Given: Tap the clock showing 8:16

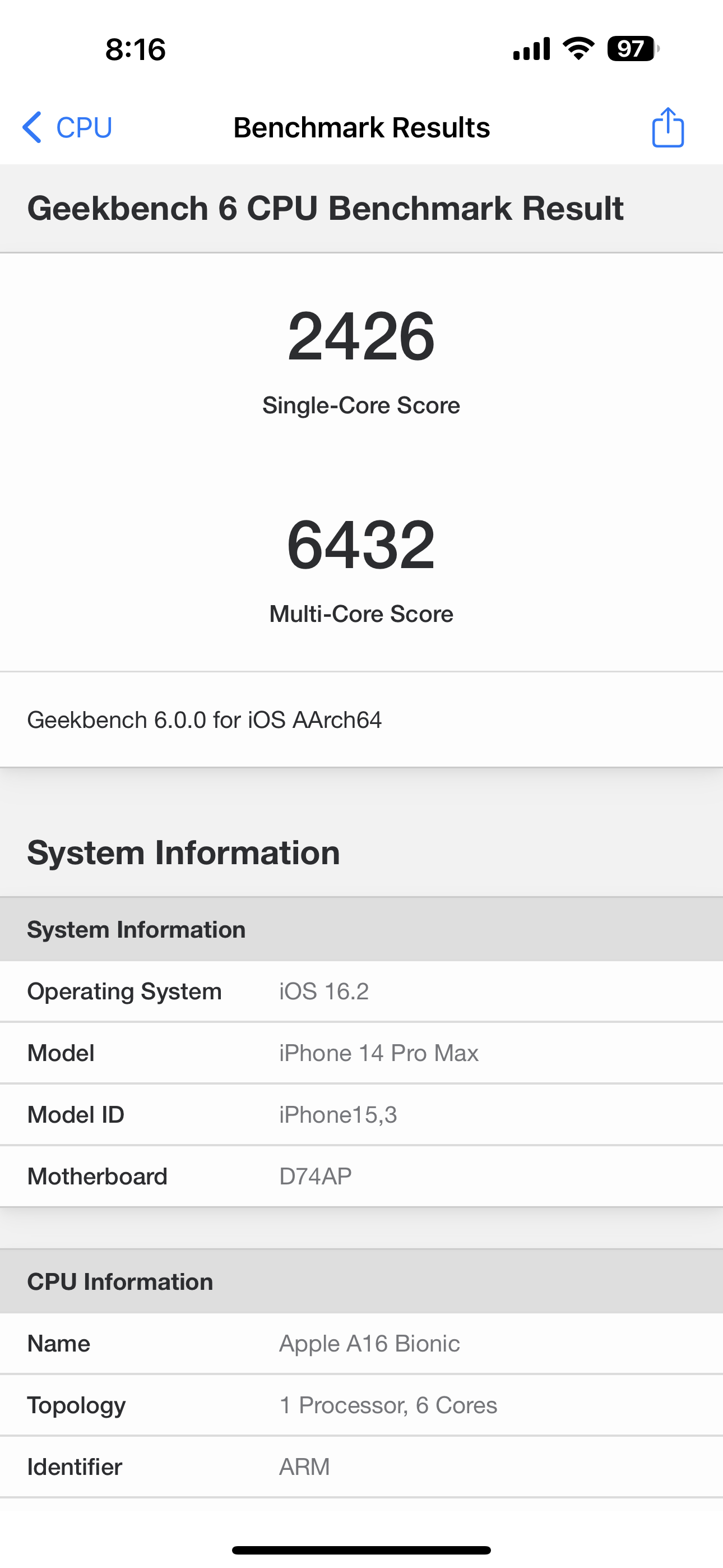Looking at the screenshot, I should pyautogui.click(x=135, y=49).
